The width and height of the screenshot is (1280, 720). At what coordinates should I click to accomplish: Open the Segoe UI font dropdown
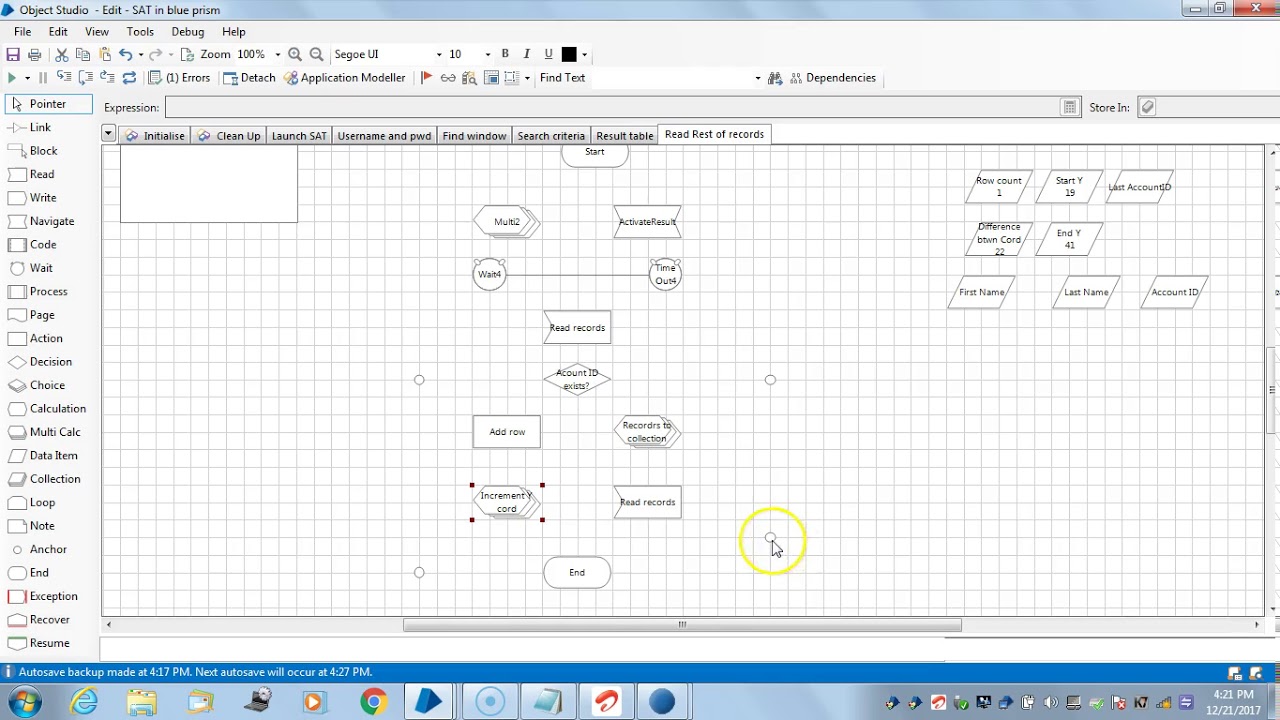(x=438, y=55)
